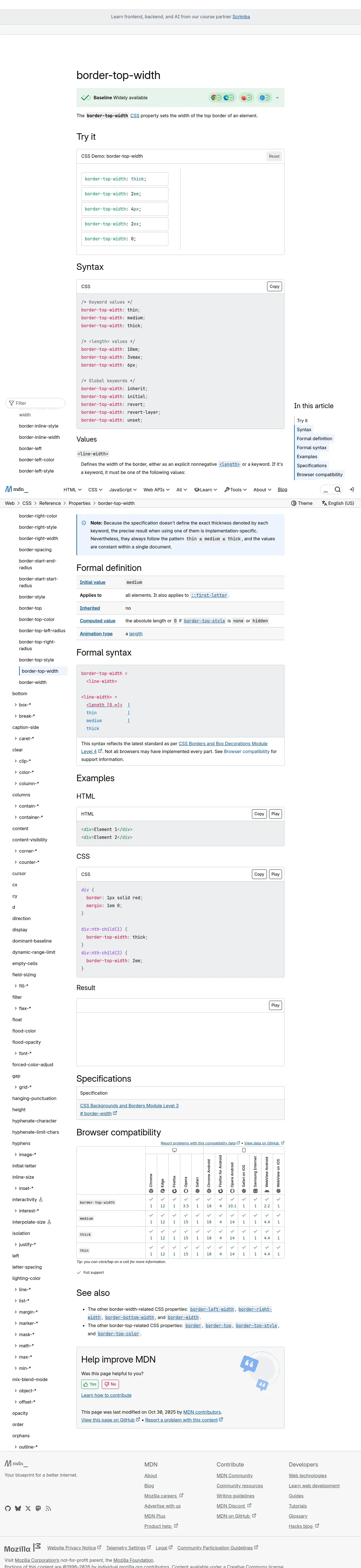Click the MDN logo in header
Image resolution: width=361 pixels, height=1568 pixels.
(16, 489)
